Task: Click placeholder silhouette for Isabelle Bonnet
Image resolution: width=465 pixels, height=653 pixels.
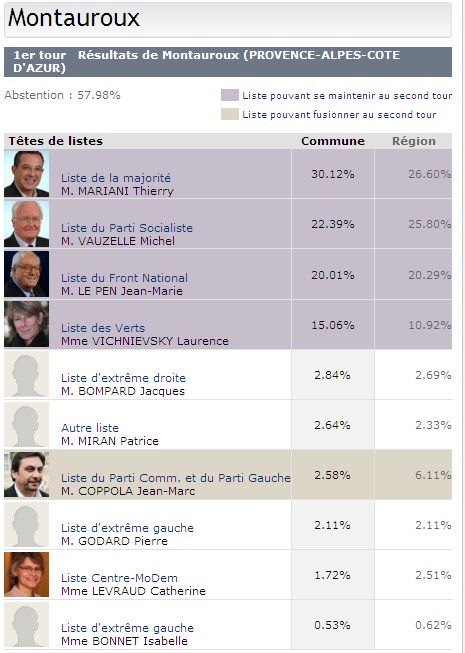Action: tap(27, 624)
